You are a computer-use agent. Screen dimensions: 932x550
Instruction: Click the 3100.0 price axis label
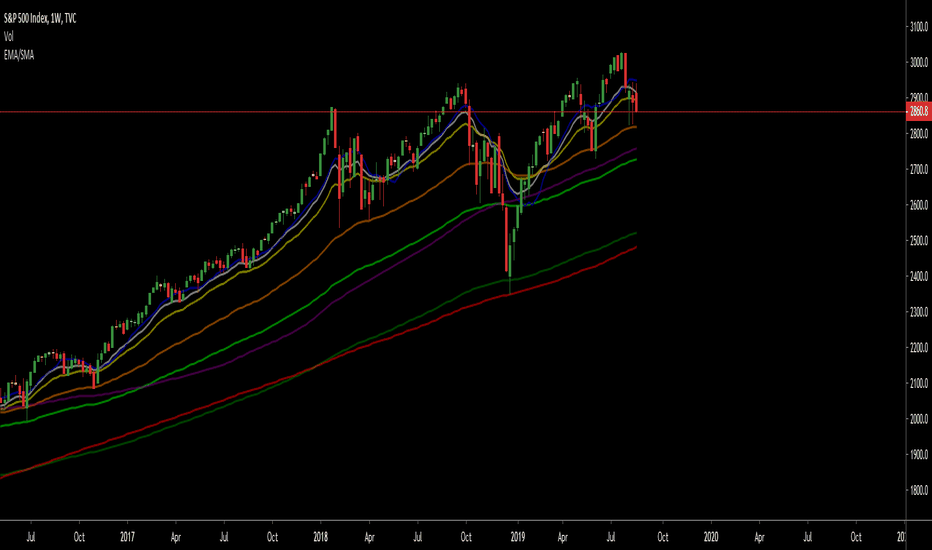[919, 27]
